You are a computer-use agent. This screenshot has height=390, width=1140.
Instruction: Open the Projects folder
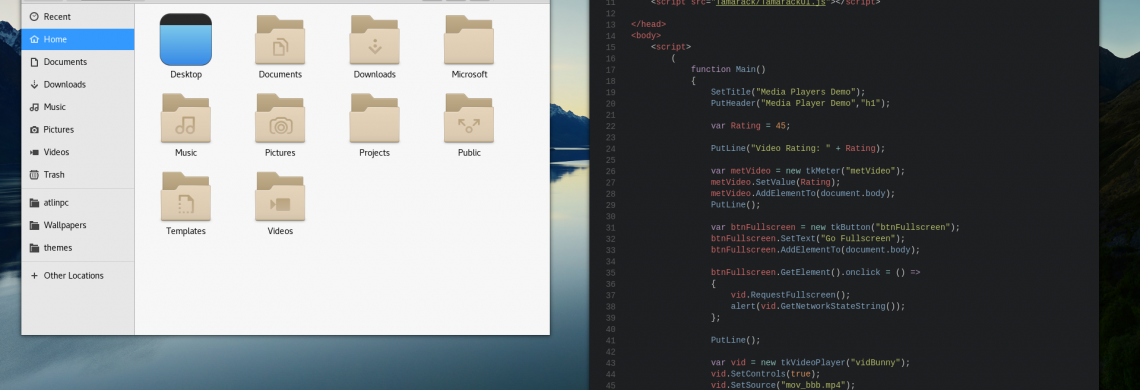coord(374,118)
